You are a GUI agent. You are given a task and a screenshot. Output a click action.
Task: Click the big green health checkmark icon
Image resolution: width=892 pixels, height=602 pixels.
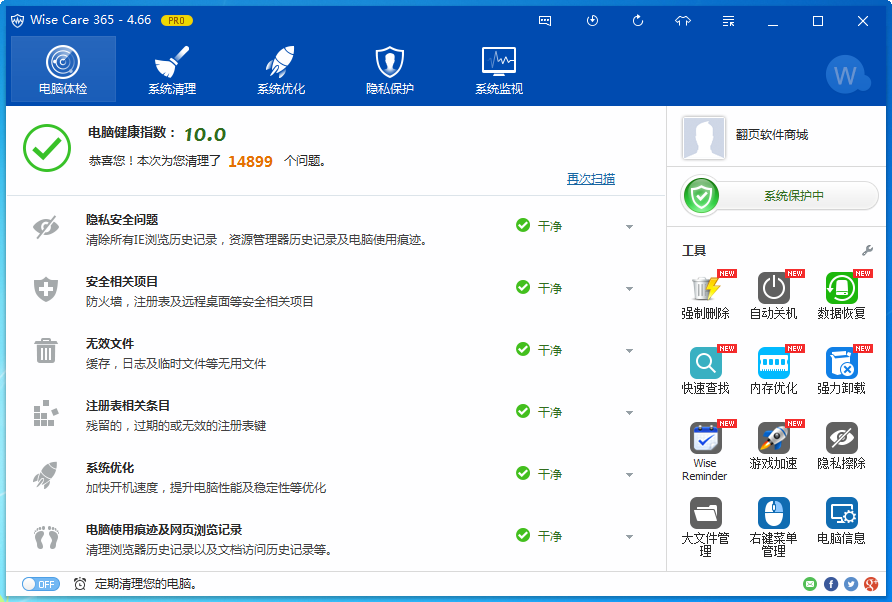click(47, 148)
